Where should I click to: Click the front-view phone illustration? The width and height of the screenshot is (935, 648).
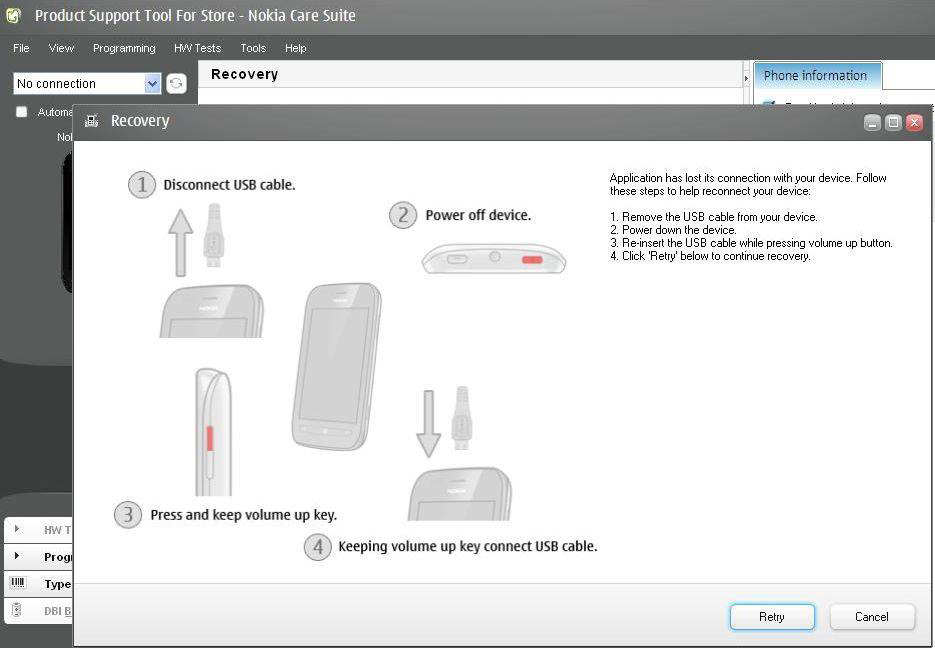tap(336, 367)
